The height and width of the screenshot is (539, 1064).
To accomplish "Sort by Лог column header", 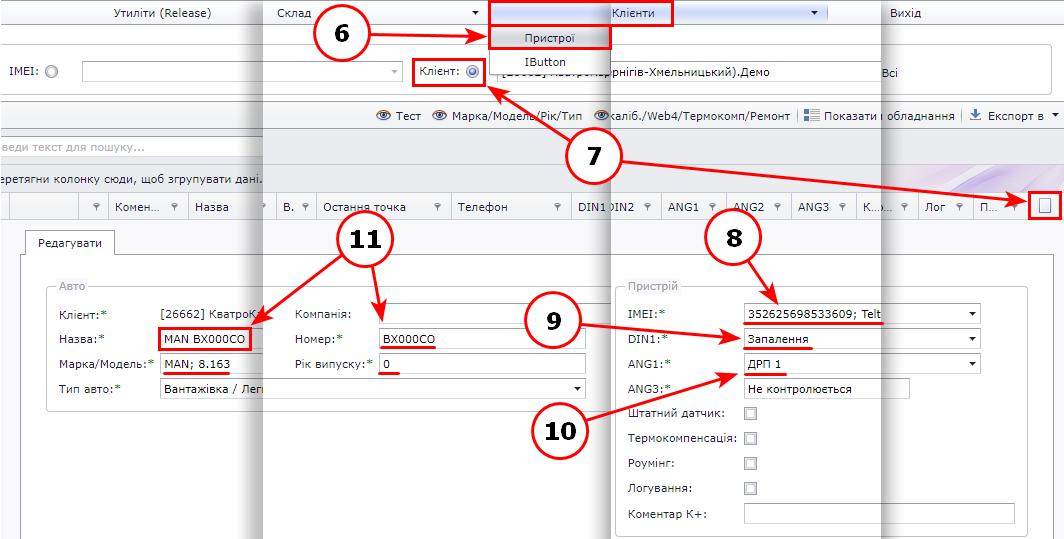I will (x=934, y=207).
